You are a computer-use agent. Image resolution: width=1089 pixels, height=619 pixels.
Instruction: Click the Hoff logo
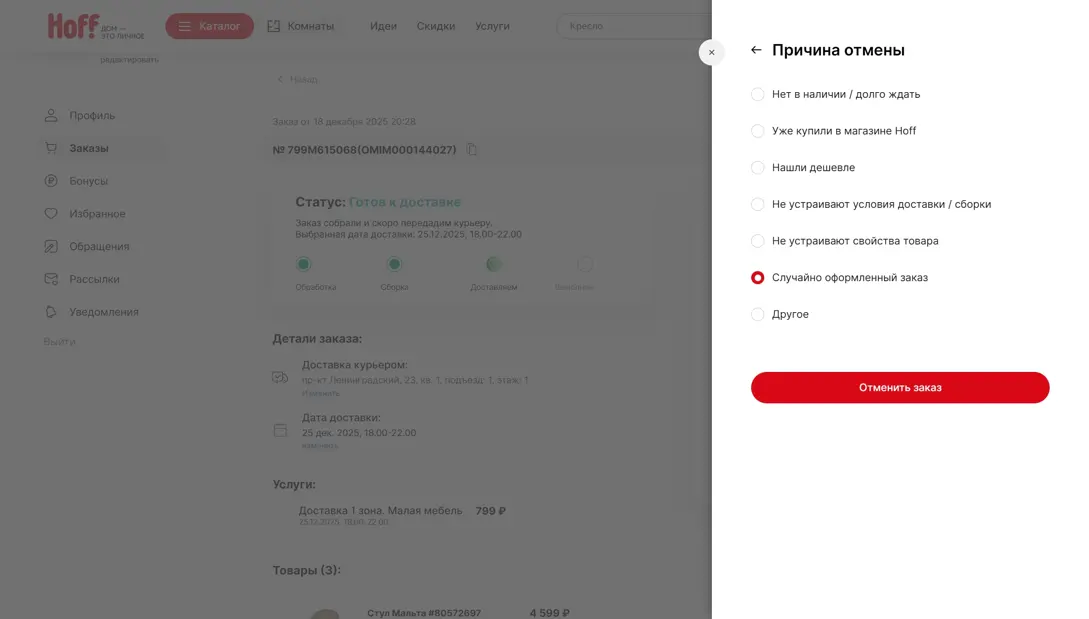click(x=74, y=26)
